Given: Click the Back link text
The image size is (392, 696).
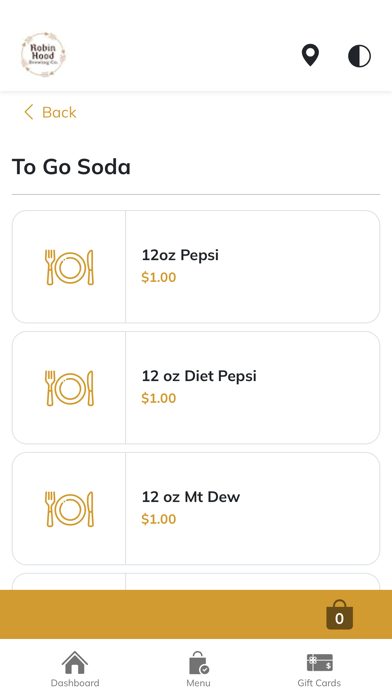Looking at the screenshot, I should click(59, 112).
